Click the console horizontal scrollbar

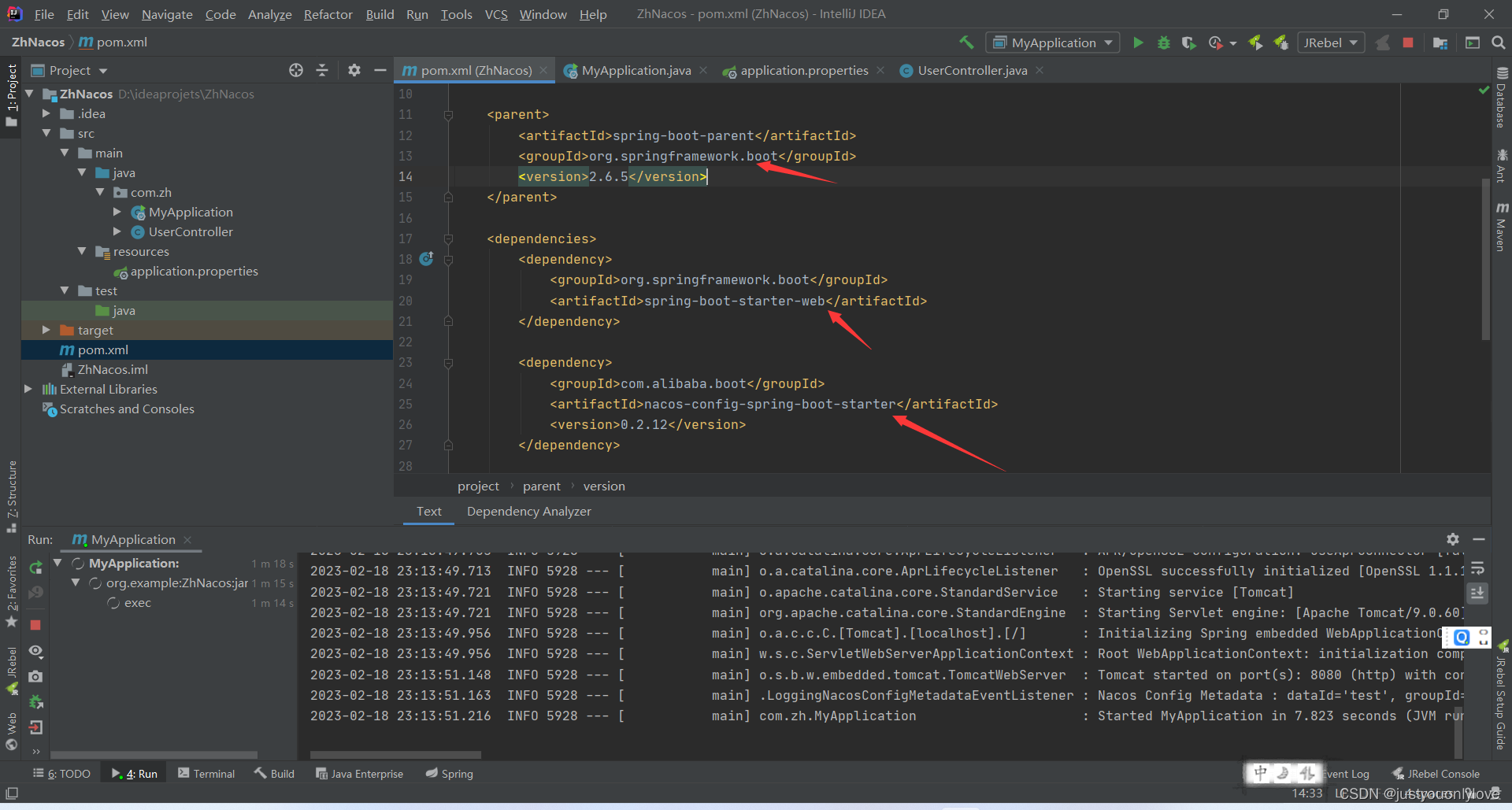[395, 754]
